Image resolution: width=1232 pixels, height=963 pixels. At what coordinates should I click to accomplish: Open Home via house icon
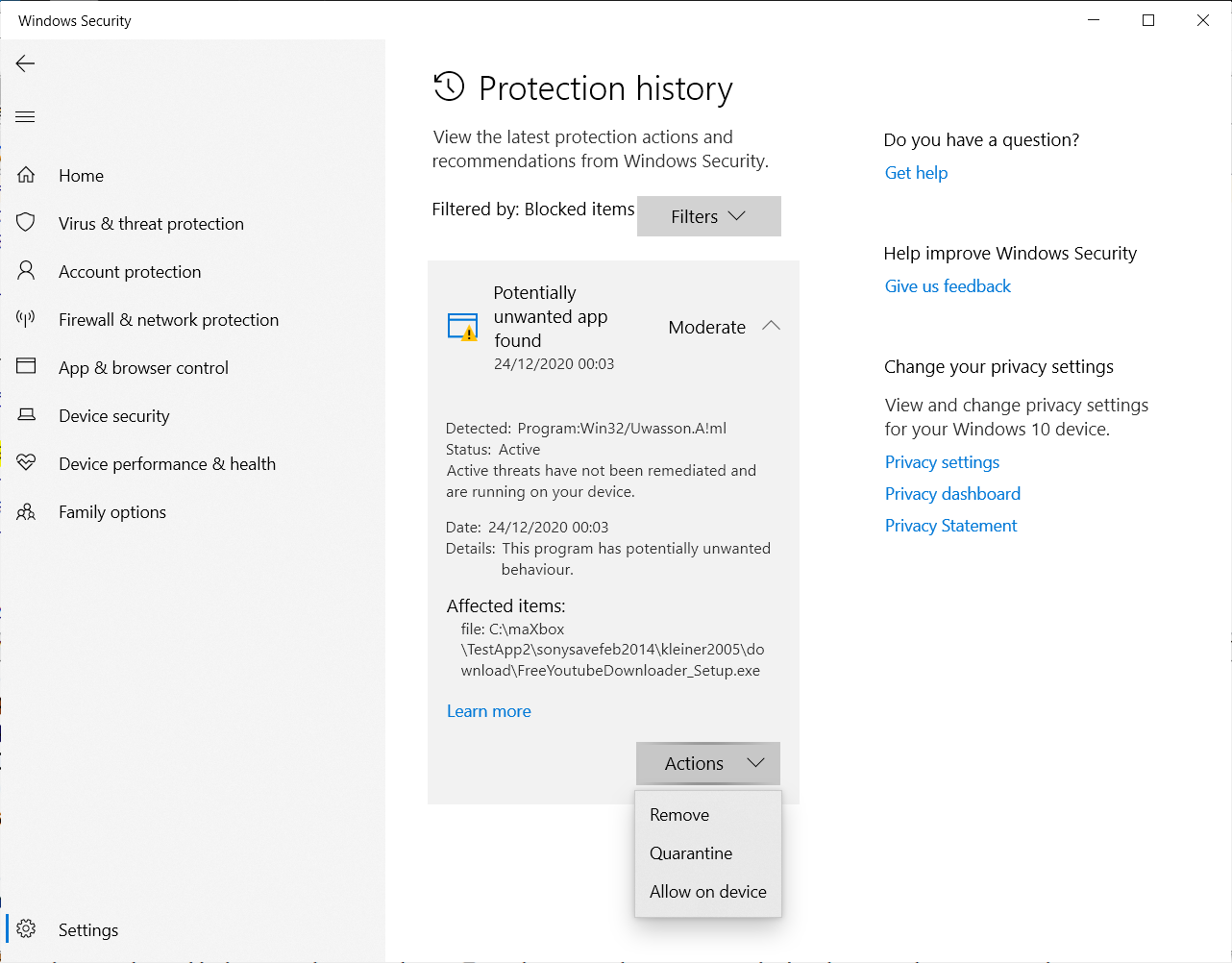(26, 175)
